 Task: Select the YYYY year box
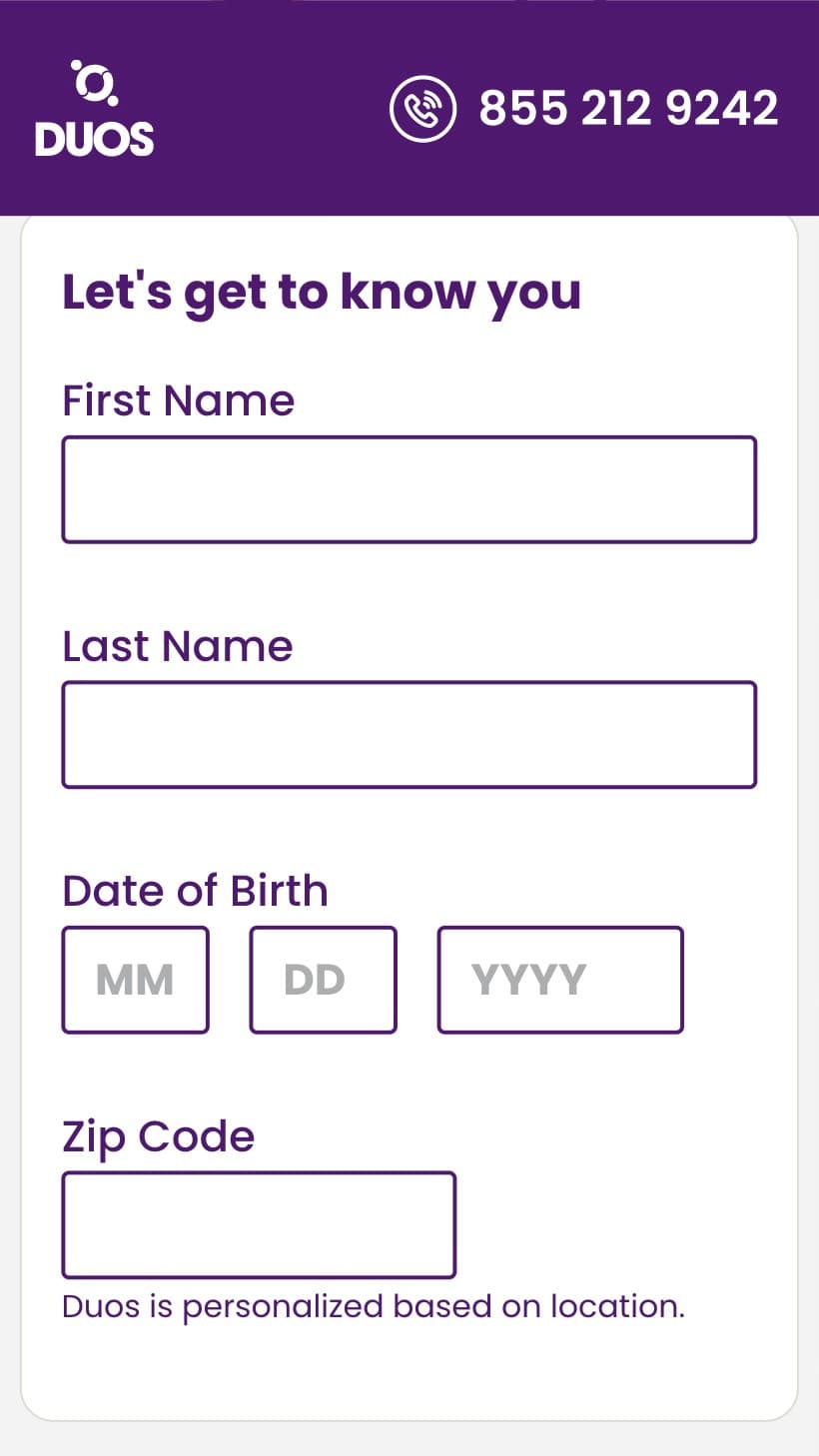coord(560,980)
